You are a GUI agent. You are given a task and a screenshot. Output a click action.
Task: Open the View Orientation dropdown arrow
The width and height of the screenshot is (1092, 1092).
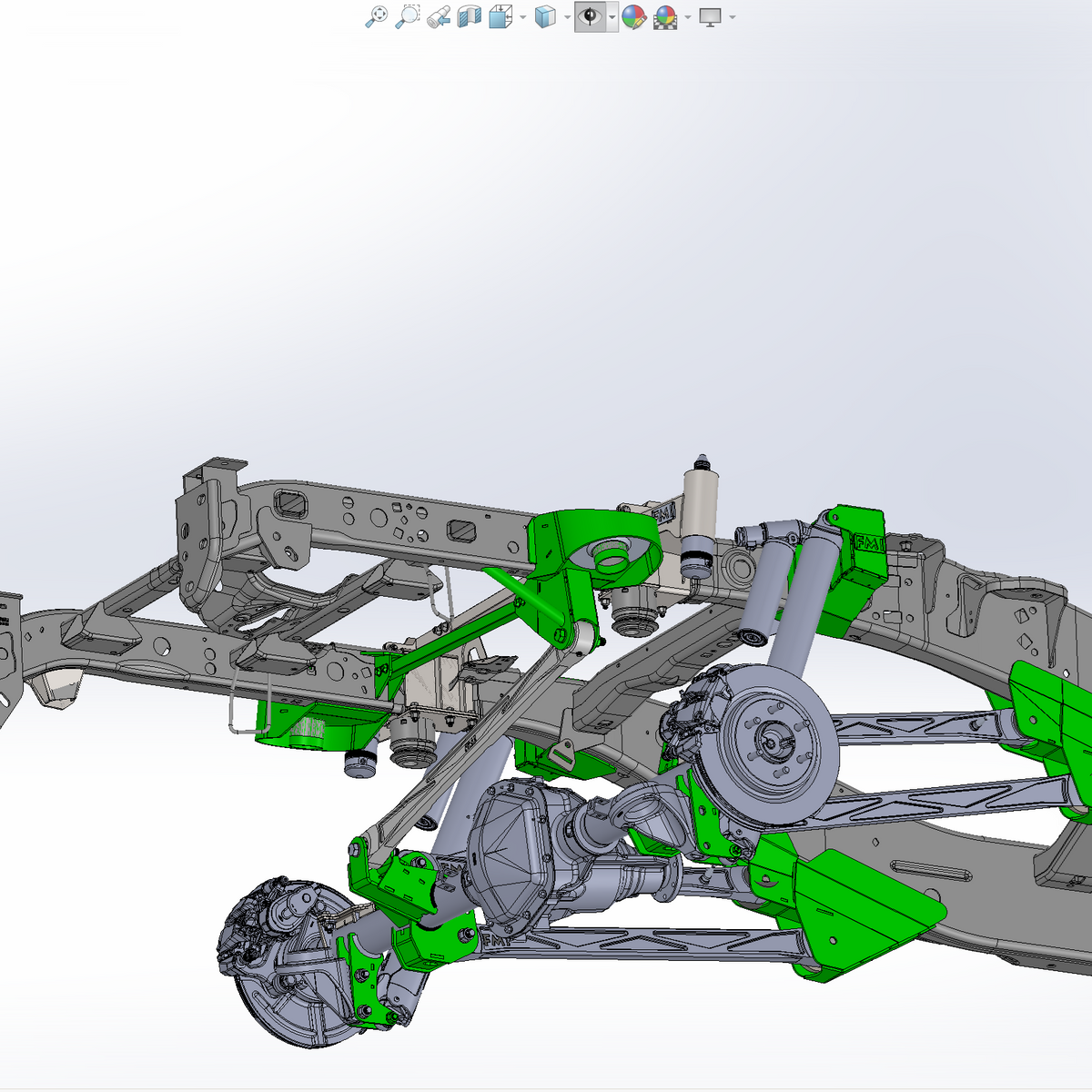[522, 17]
